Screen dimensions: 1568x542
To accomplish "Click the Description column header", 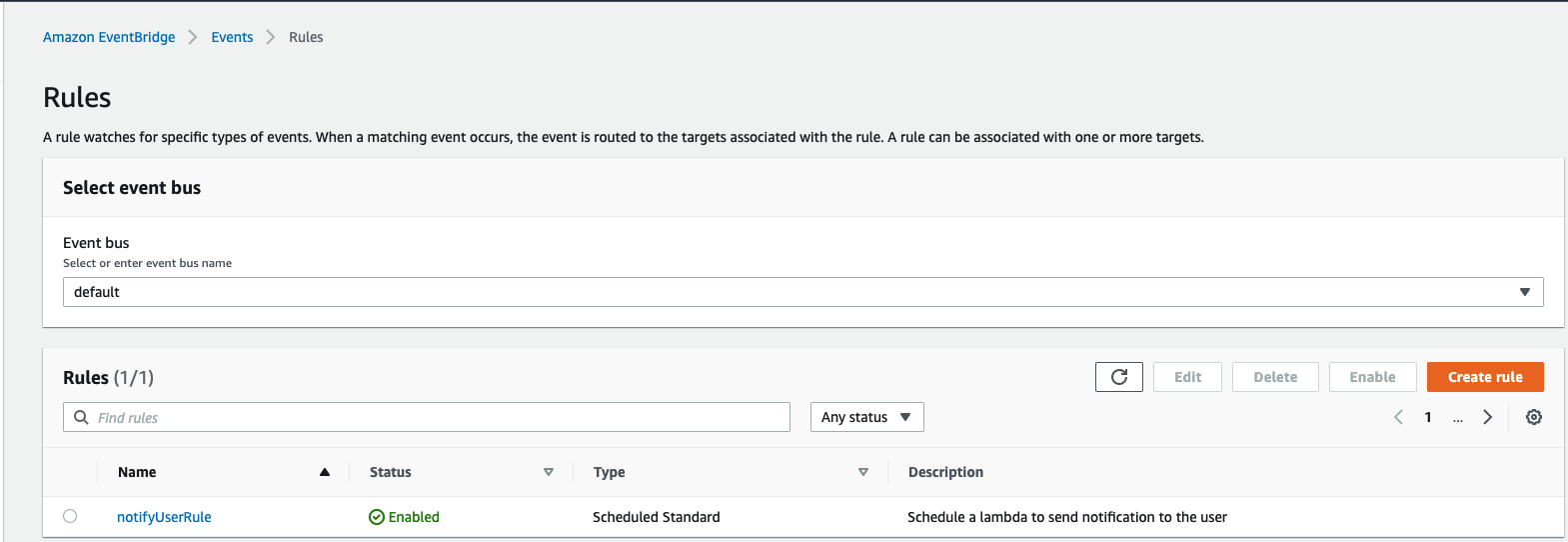I will click(x=945, y=472).
